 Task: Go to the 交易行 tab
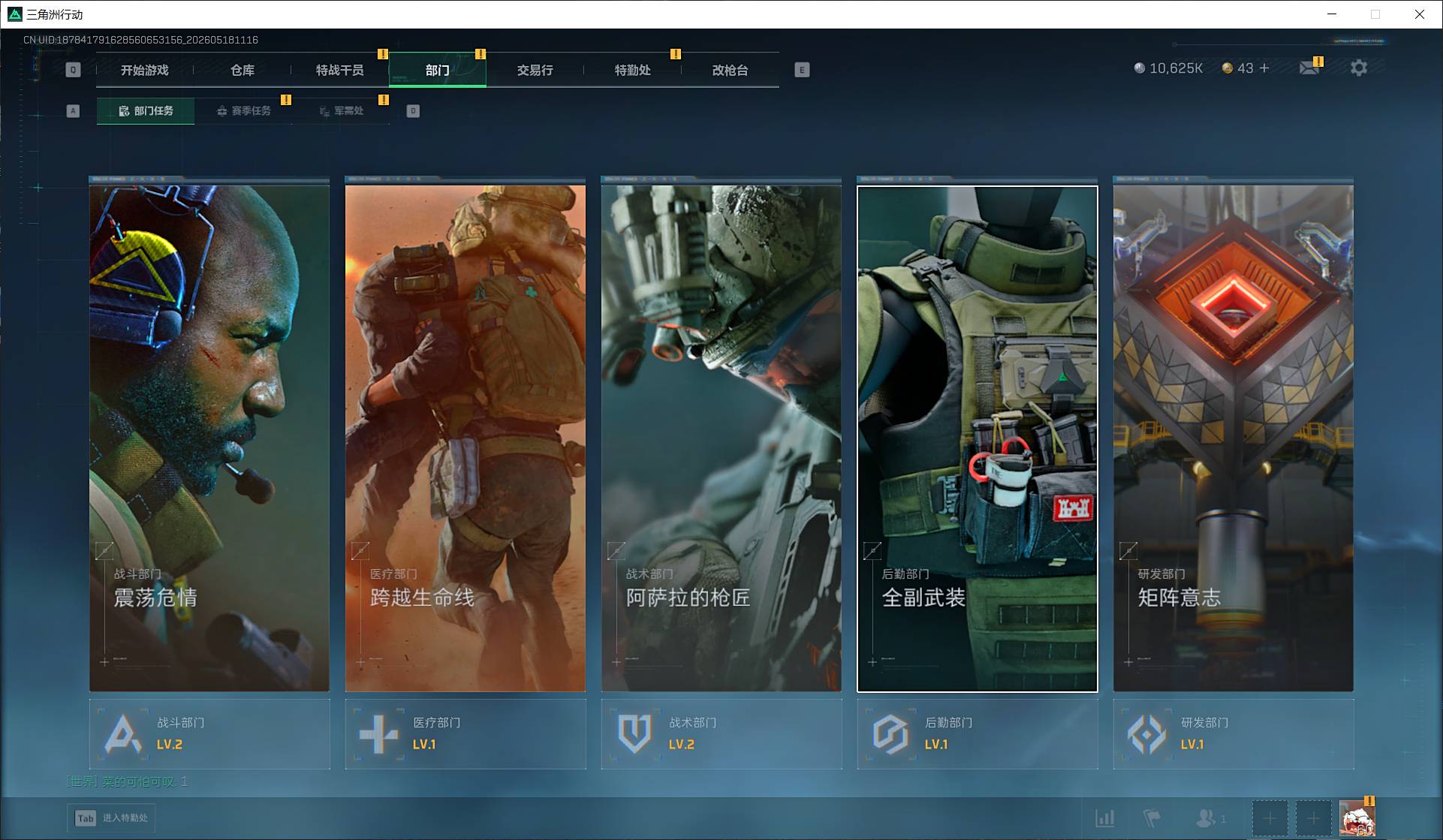[x=535, y=70]
